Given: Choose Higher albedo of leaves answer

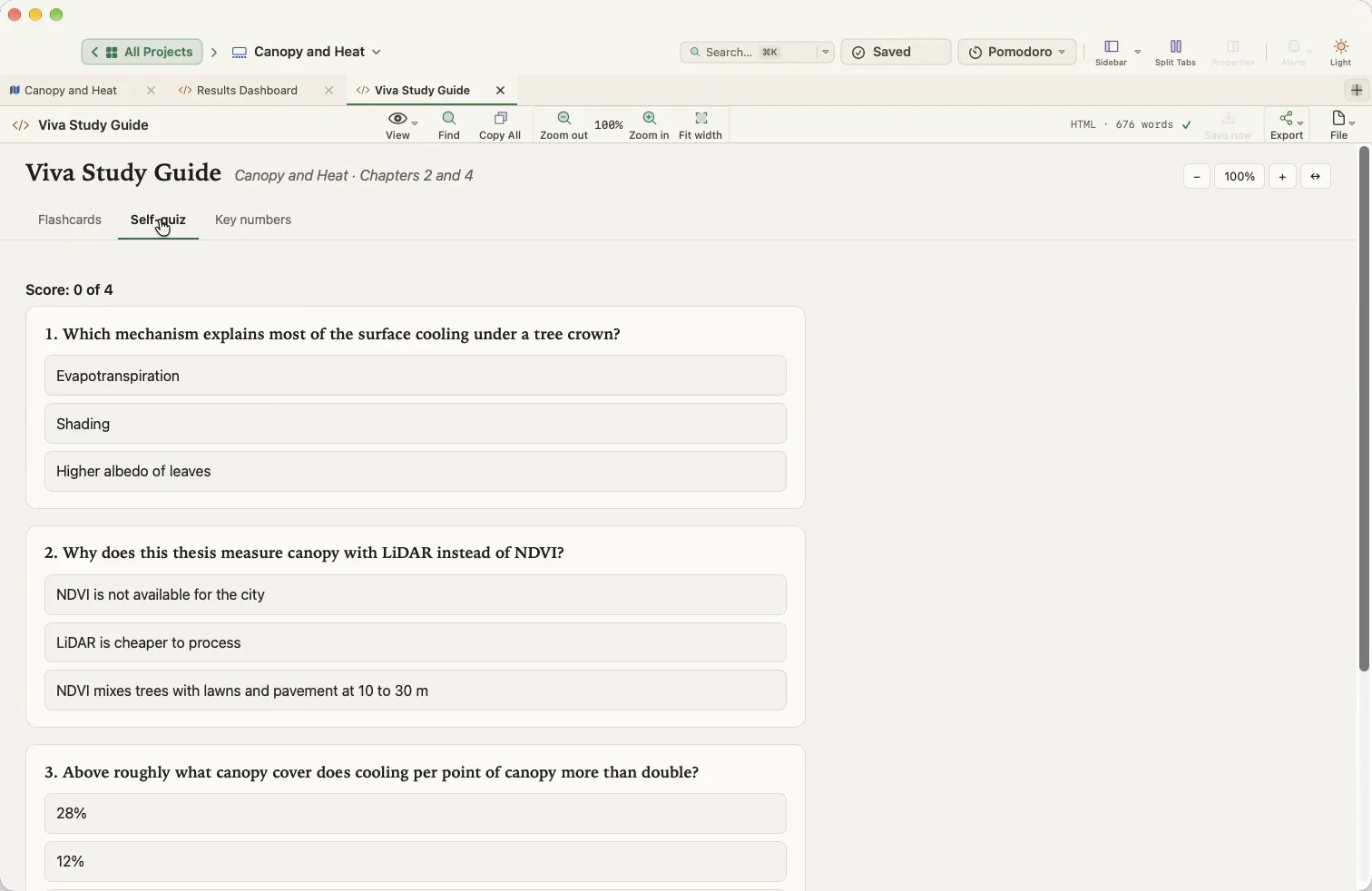Looking at the screenshot, I should (x=416, y=472).
